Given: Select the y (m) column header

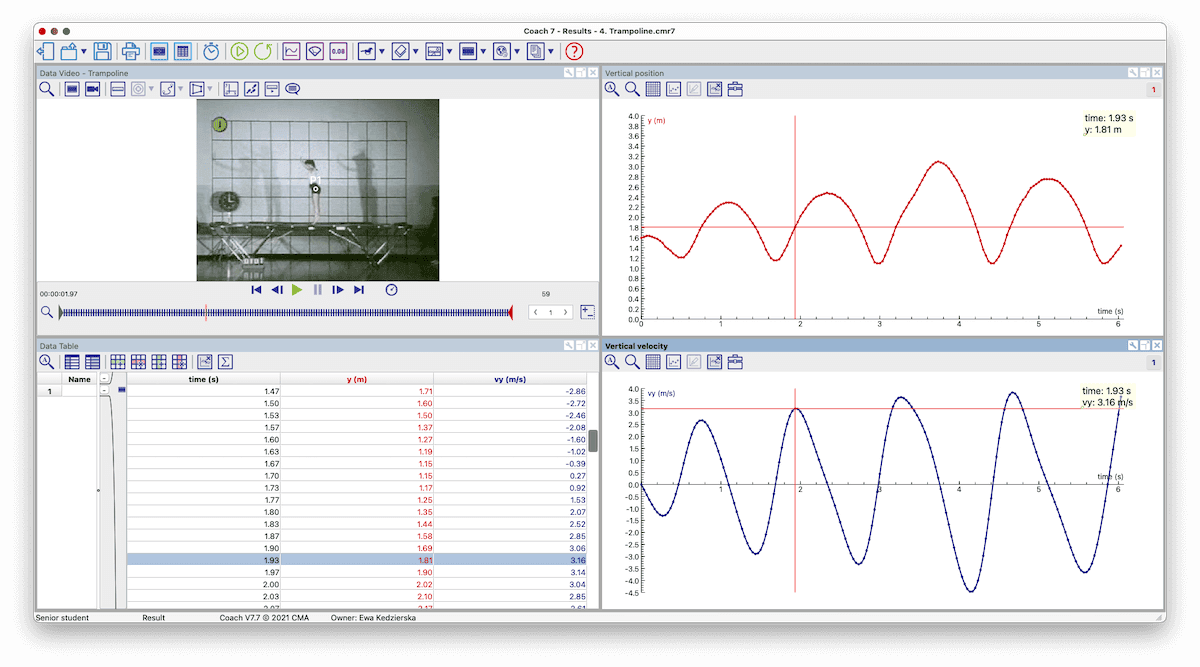Looking at the screenshot, I should pos(357,379).
